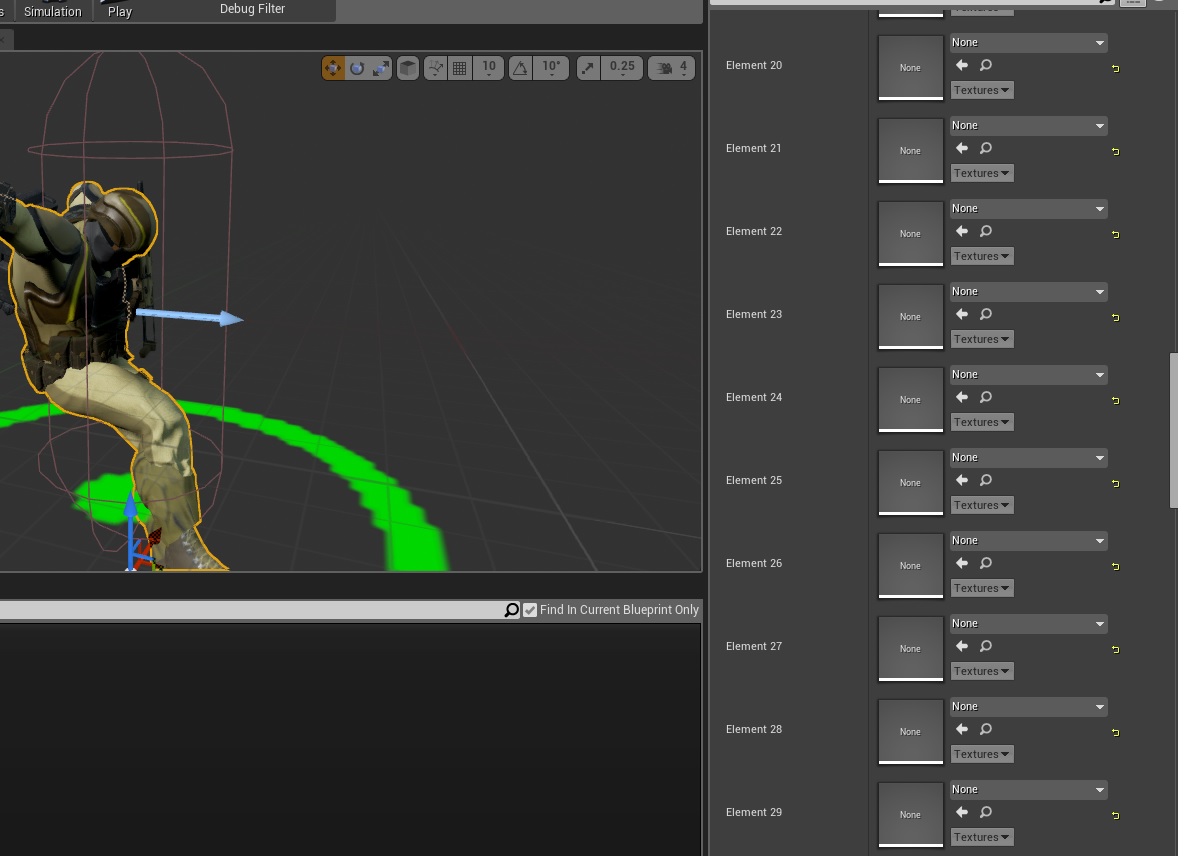The height and width of the screenshot is (856, 1184).
Task: Reset Element 24 to default value
Action: coord(1115,401)
